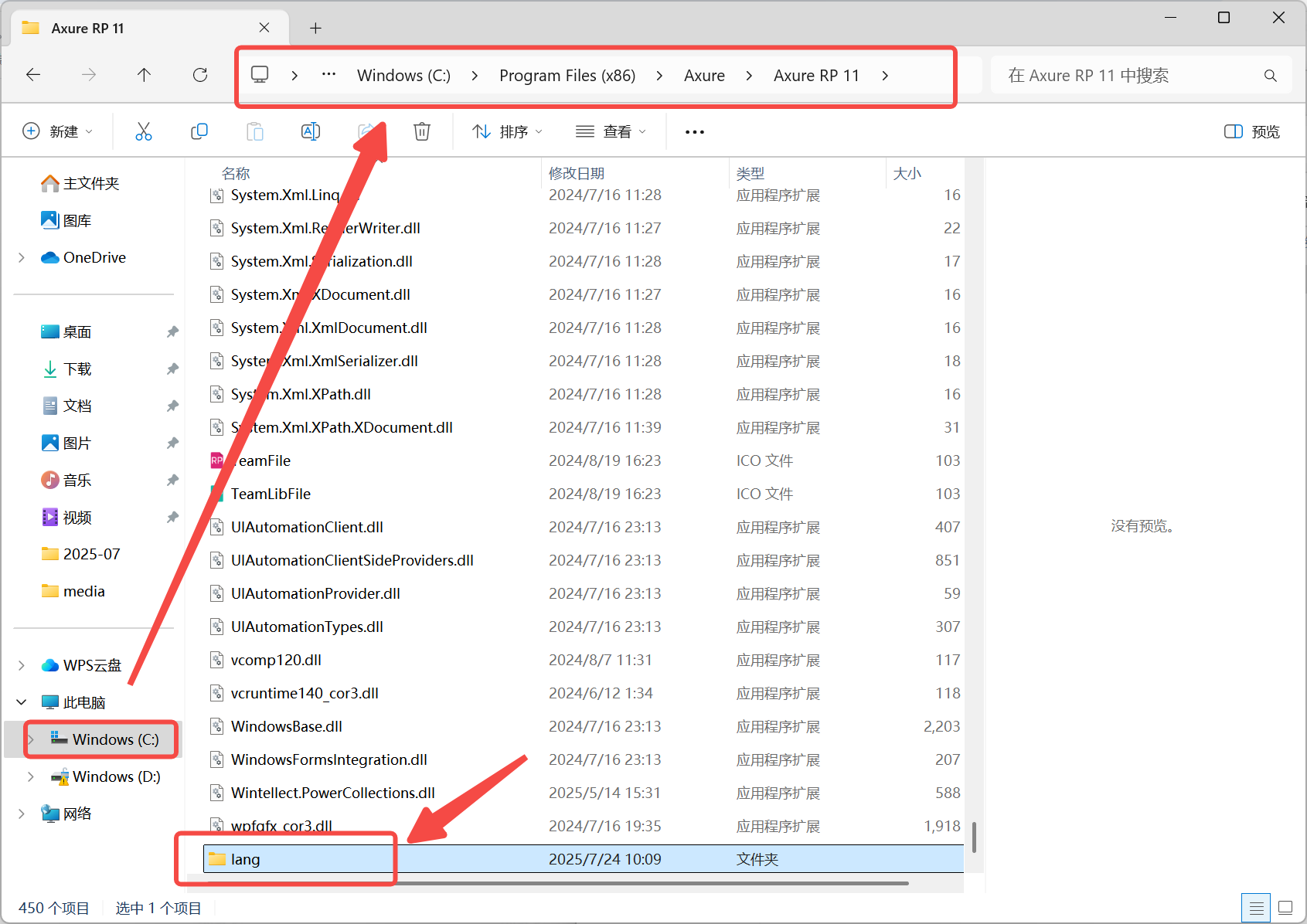Open 下载 quick access folder
The image size is (1307, 924).
click(66, 369)
